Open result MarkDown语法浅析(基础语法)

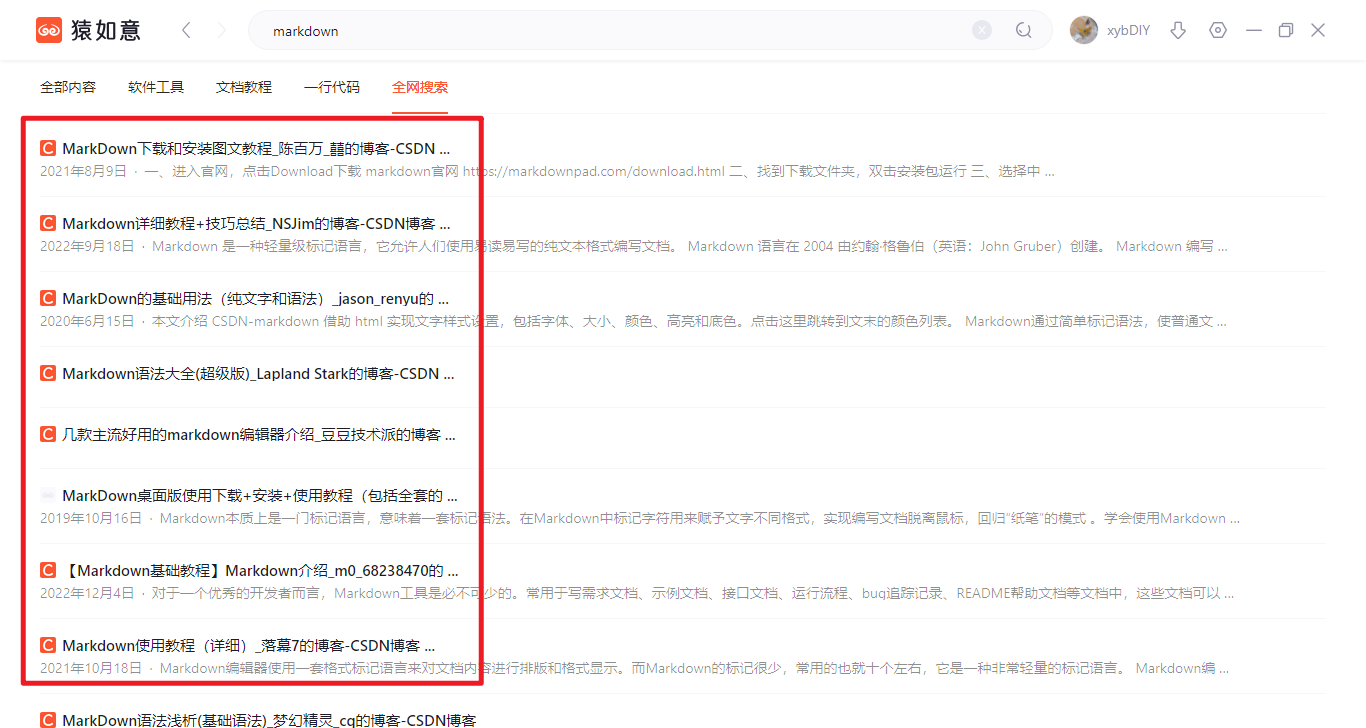(269, 720)
